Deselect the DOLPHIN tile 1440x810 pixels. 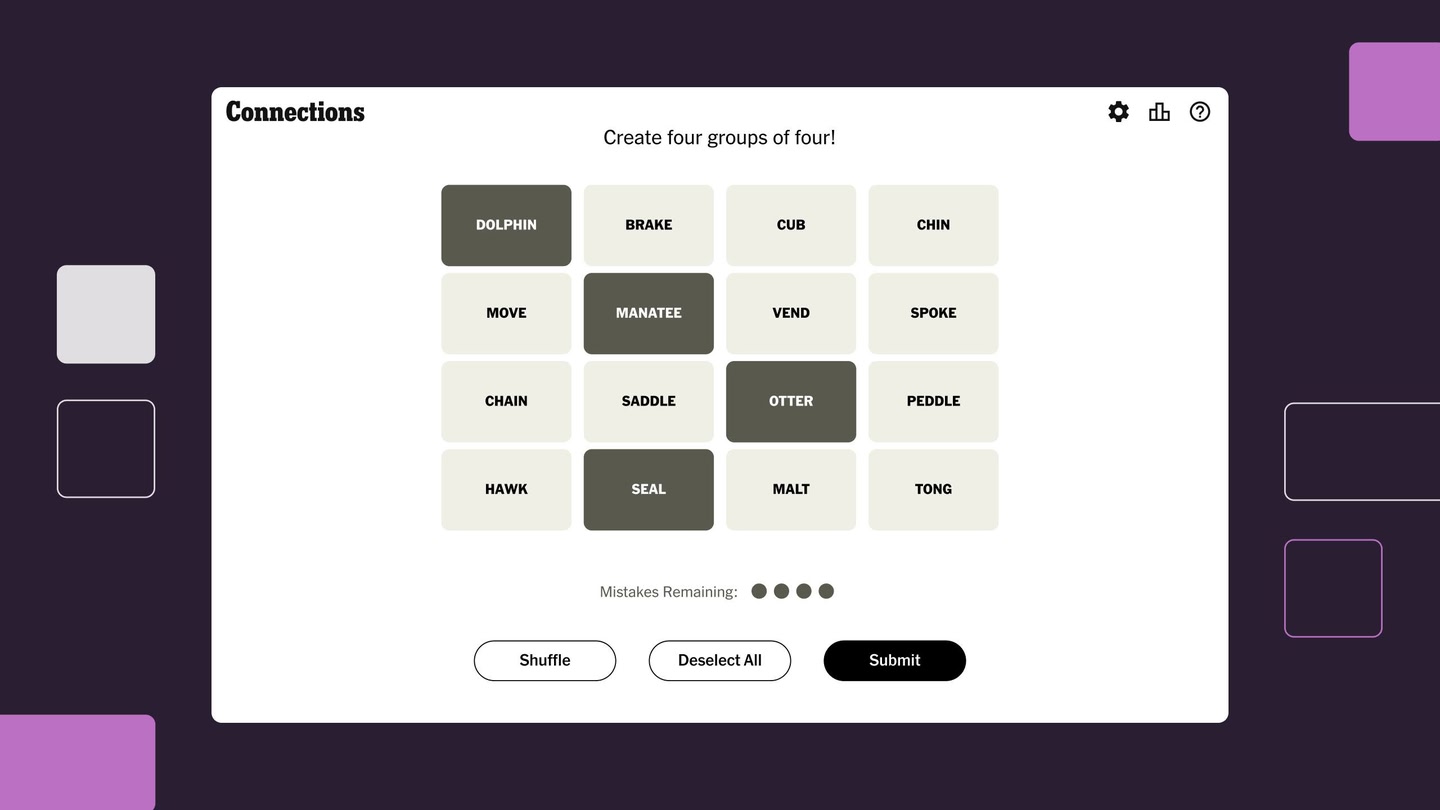pyautogui.click(x=506, y=225)
